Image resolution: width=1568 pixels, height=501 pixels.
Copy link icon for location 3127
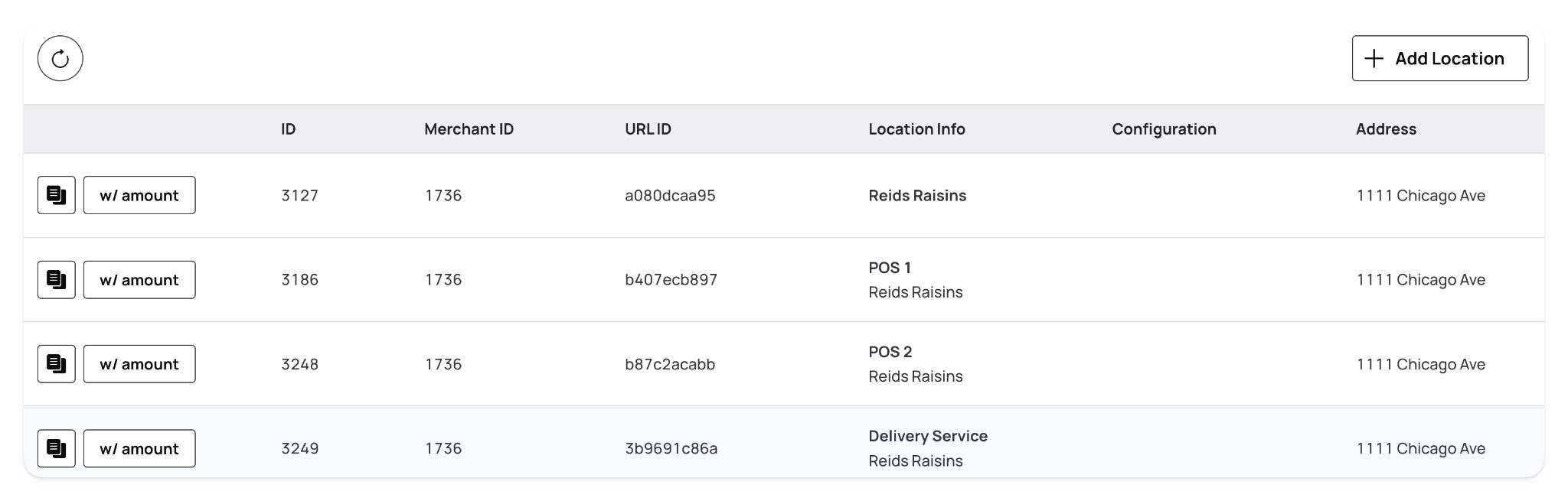tap(57, 195)
